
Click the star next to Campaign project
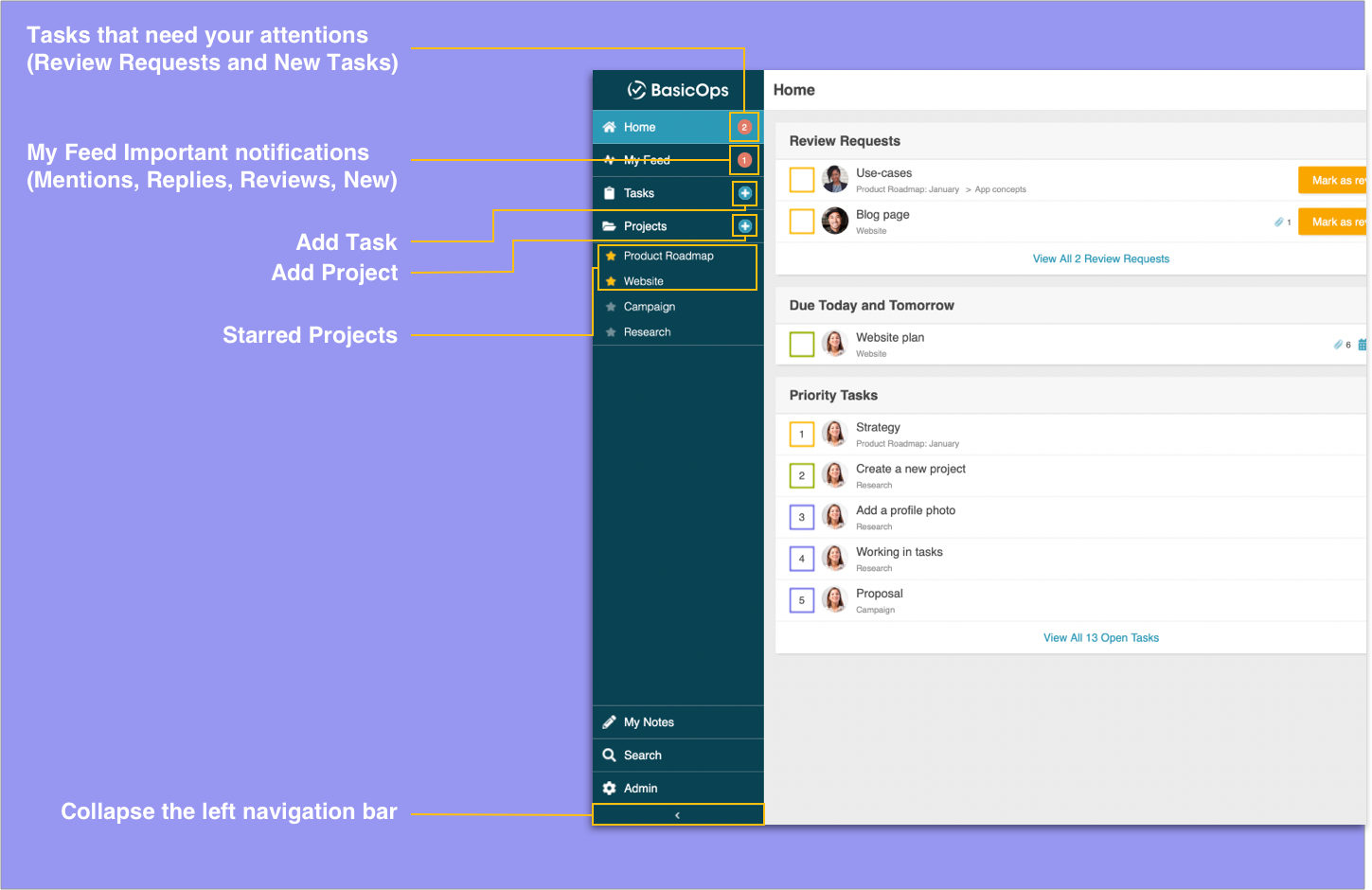(x=611, y=307)
